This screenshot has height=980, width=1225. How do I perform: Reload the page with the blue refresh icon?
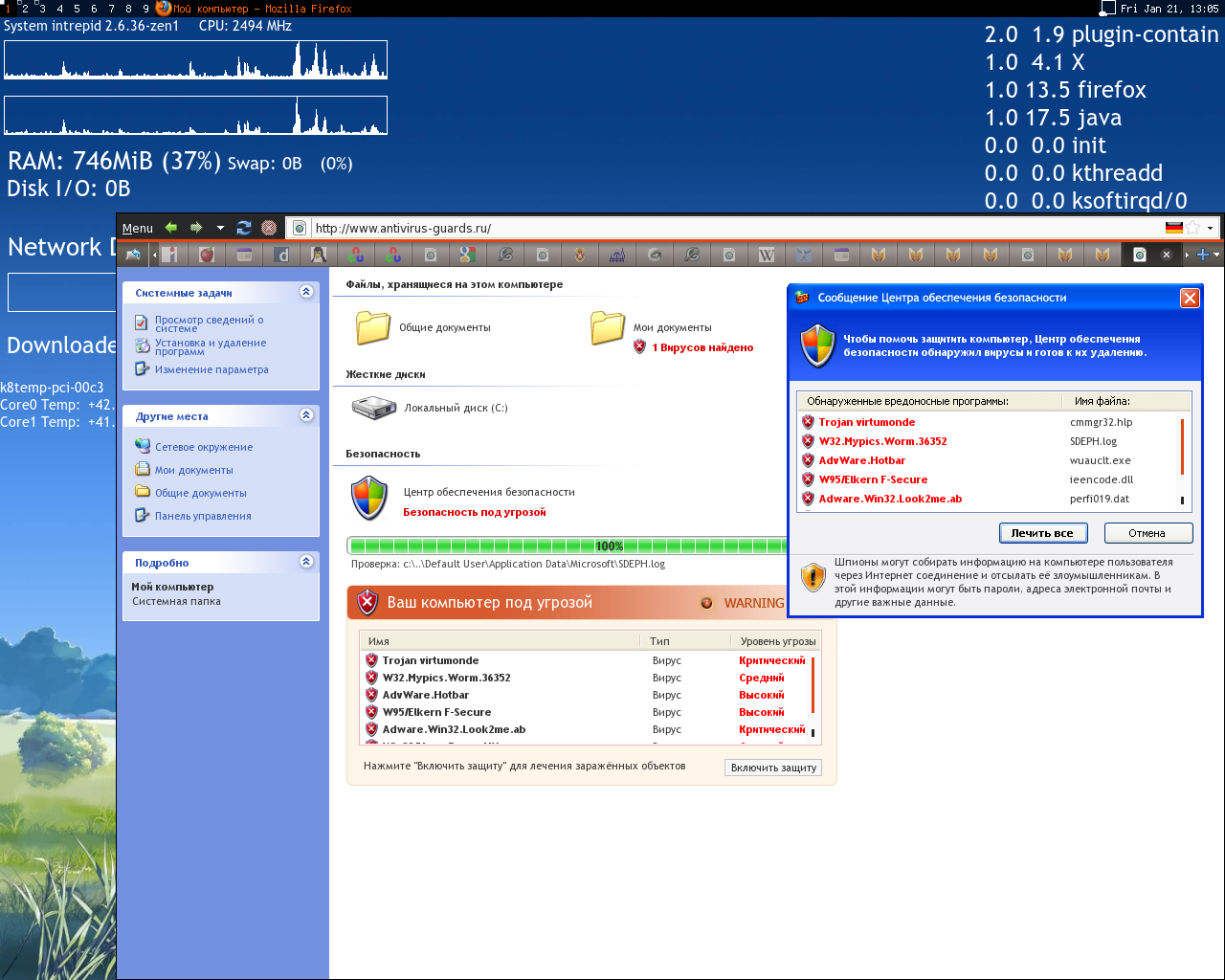coord(244,228)
